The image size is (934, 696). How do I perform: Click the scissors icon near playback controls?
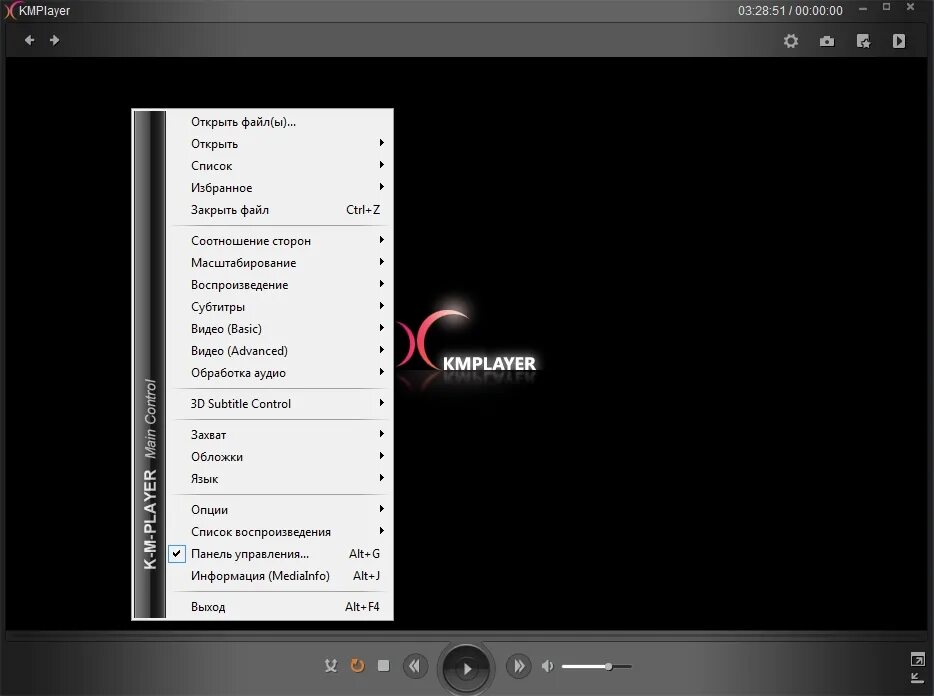(331, 665)
